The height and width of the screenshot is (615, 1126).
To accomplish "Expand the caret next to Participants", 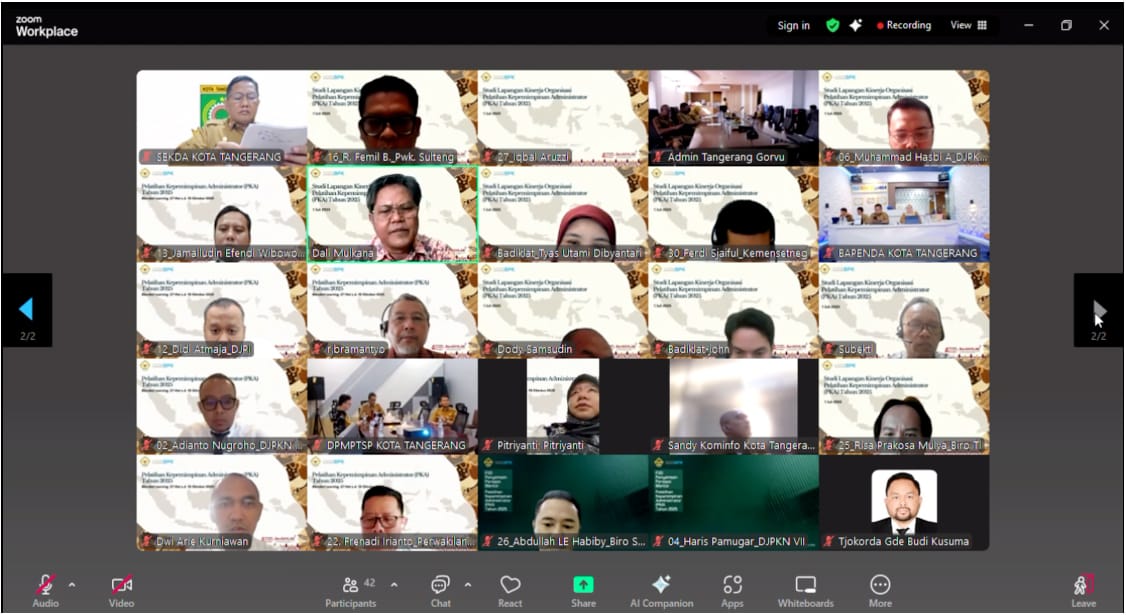I will [394, 584].
